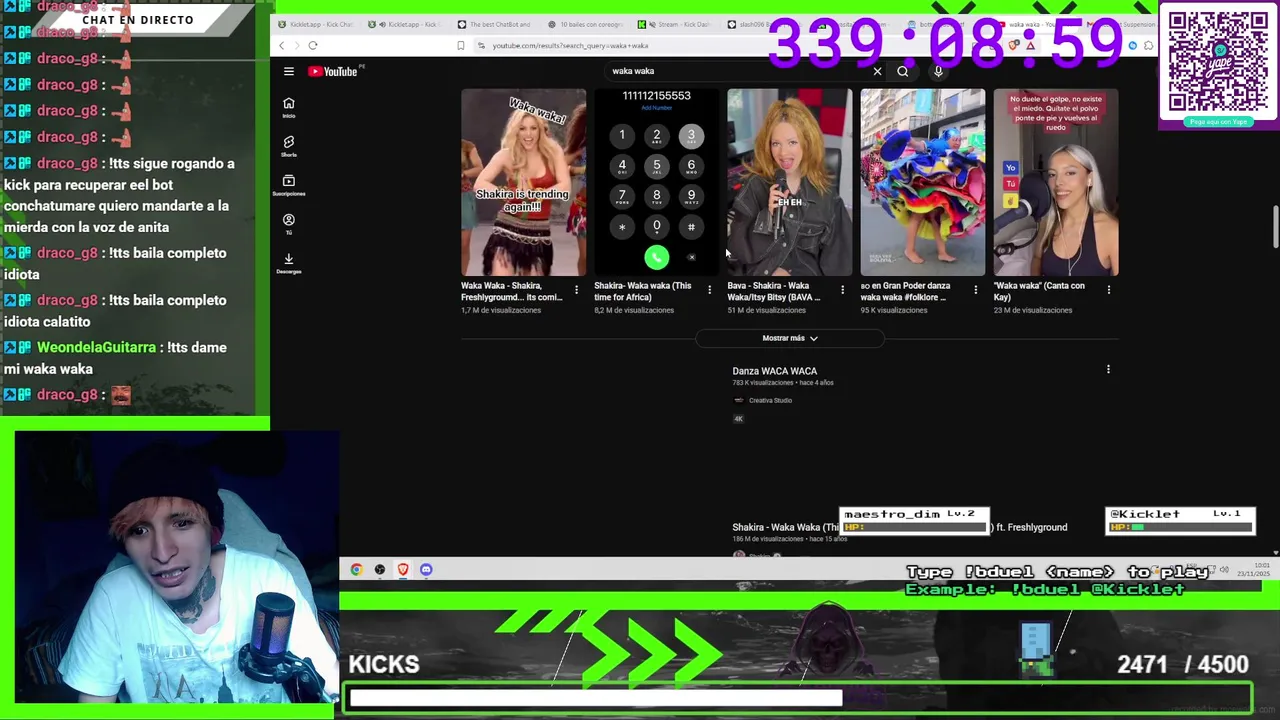
Task: Open Descargas in the YouTube sidebar
Action: click(x=288, y=263)
